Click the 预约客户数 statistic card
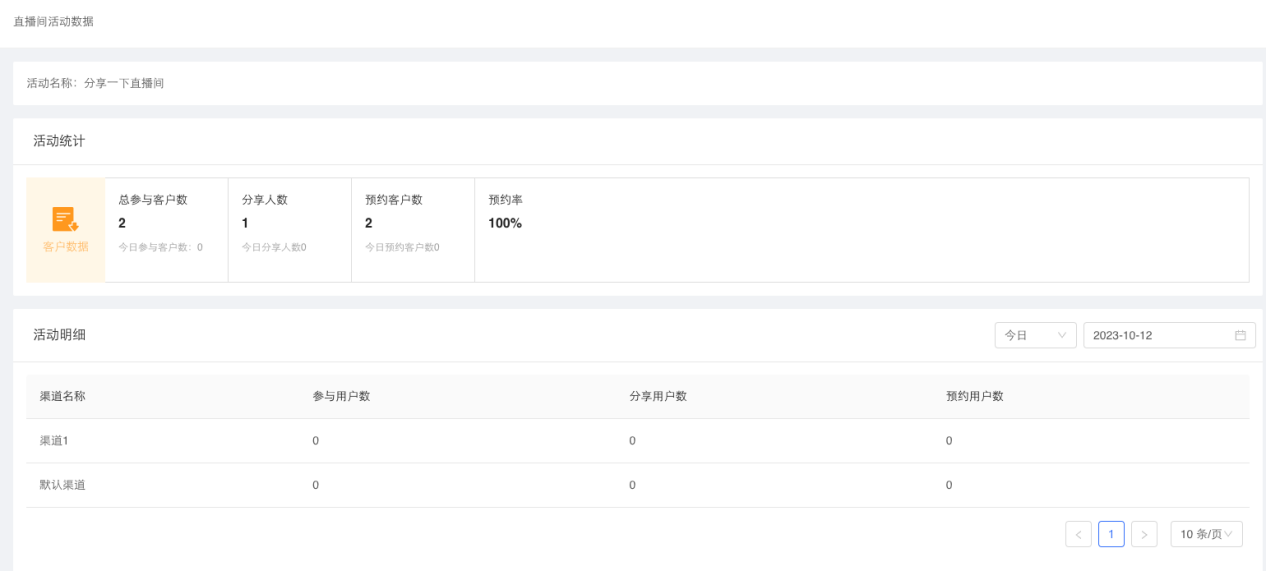1266x571 pixels. (412, 223)
